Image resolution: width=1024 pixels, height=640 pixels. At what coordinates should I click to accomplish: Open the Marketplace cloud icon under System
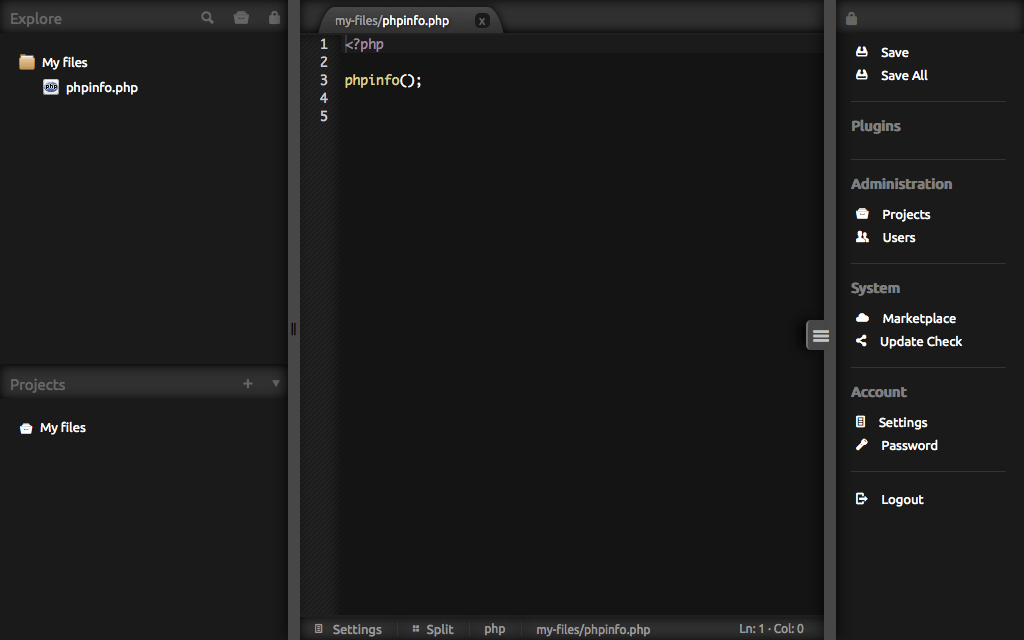(x=861, y=318)
